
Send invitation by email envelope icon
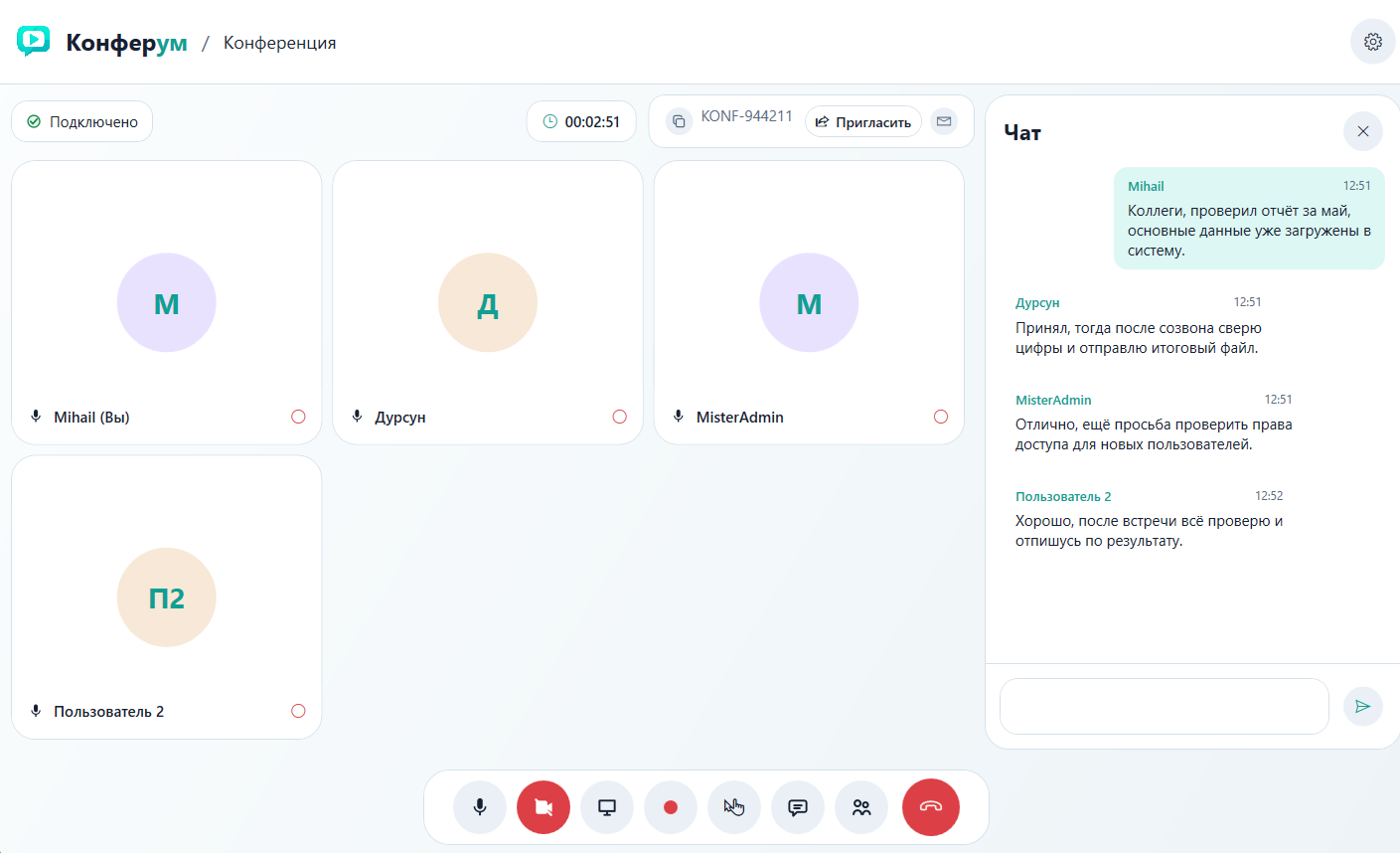pyautogui.click(x=944, y=121)
